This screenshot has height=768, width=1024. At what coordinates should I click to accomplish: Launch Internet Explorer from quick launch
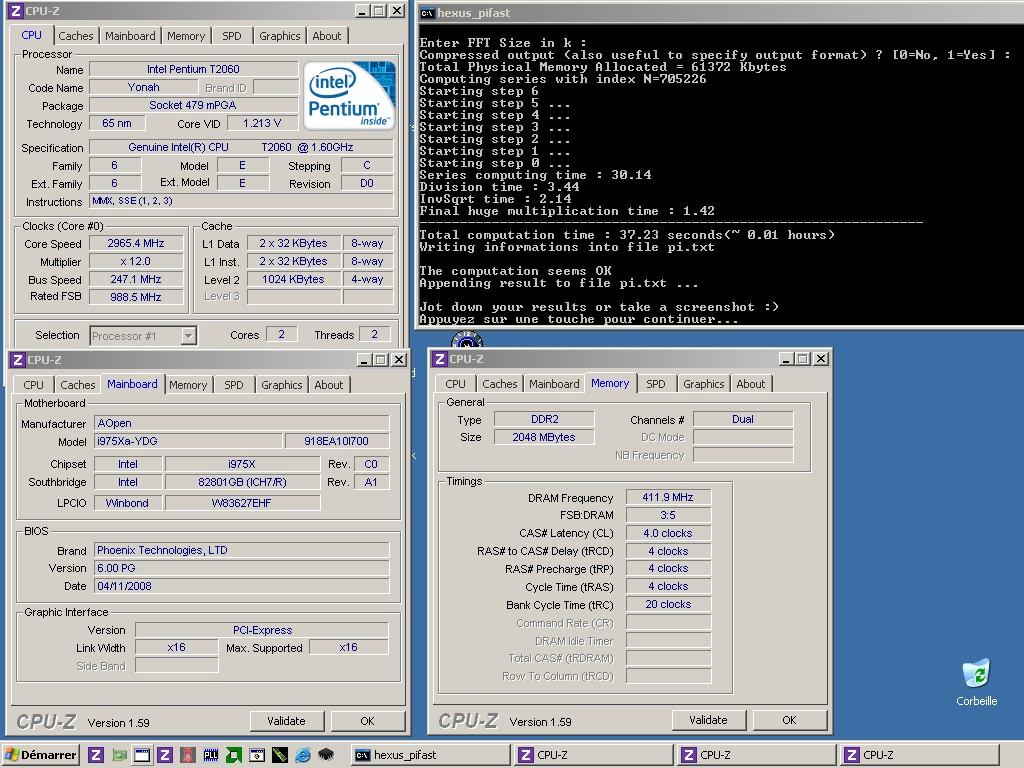click(x=302, y=755)
